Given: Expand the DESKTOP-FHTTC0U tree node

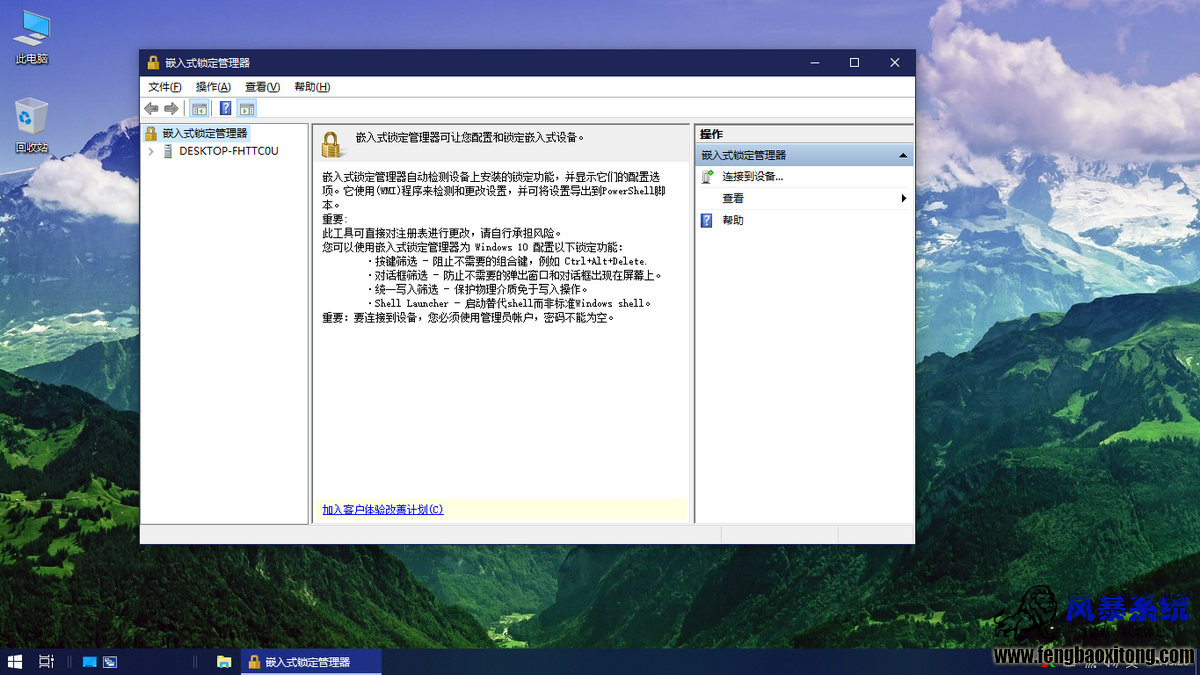Looking at the screenshot, I should (151, 151).
